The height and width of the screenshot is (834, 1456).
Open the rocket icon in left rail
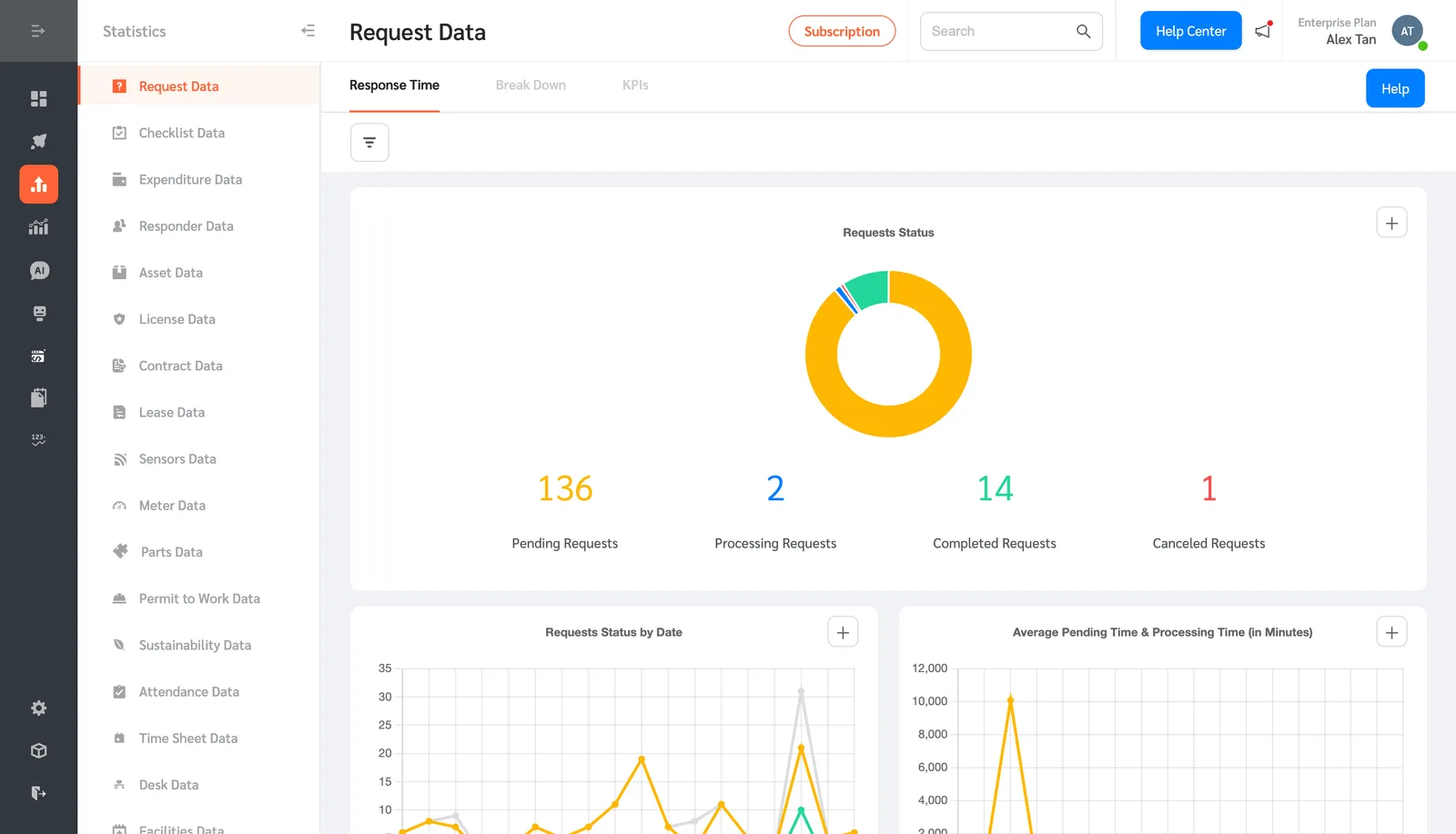pos(38,141)
